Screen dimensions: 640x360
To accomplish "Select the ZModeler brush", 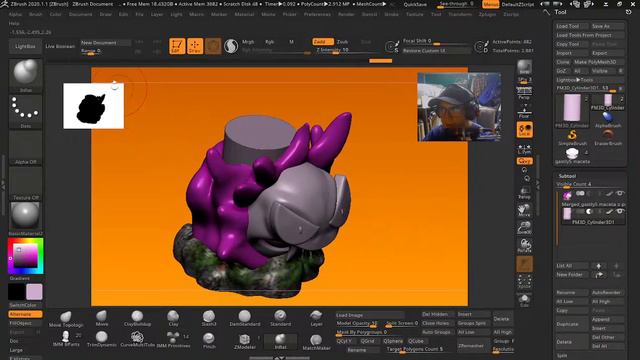I will [244, 342].
